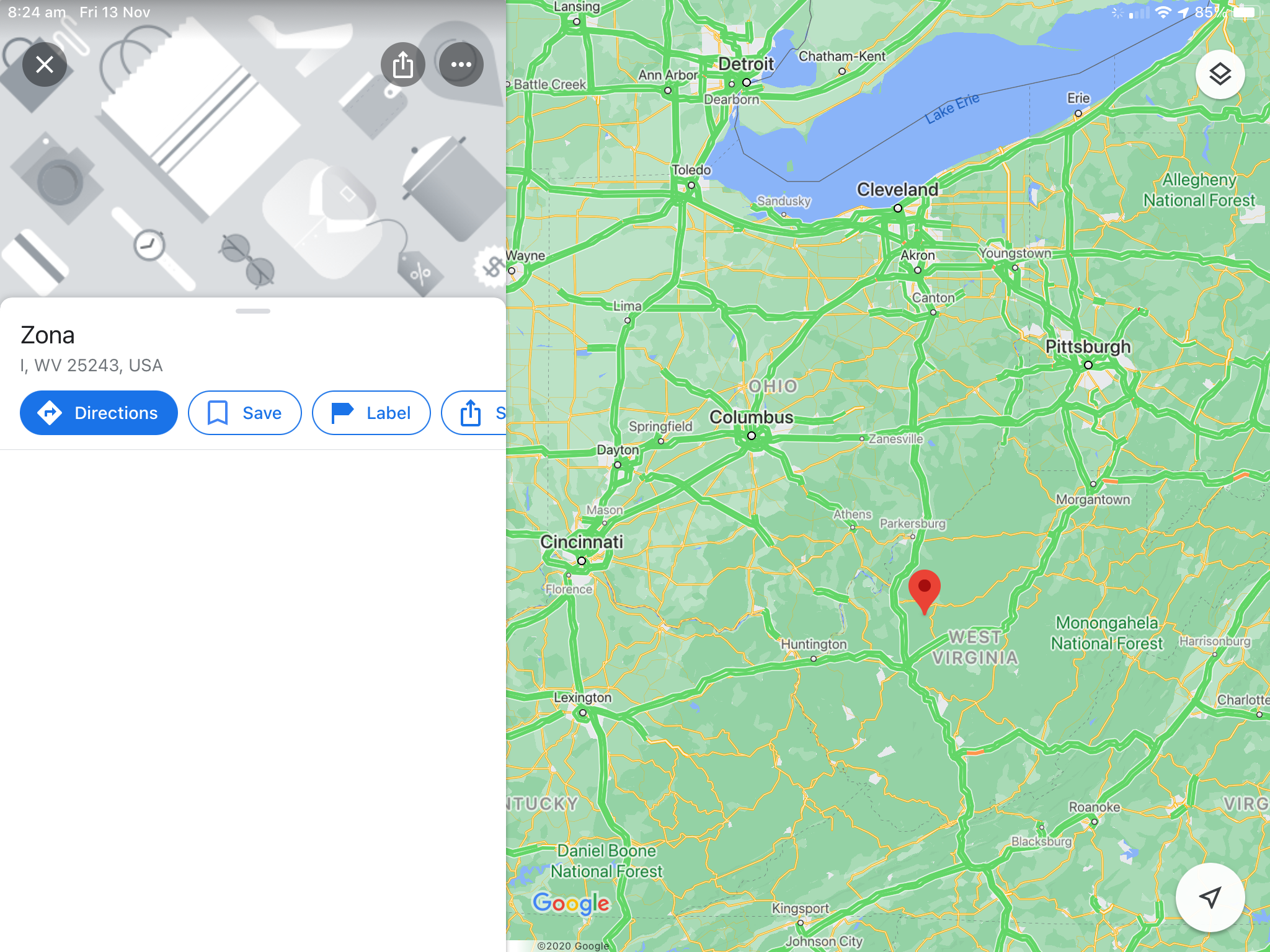Tap the Google logo on the map
Viewport: 1270px width, 952px height.
point(571,903)
